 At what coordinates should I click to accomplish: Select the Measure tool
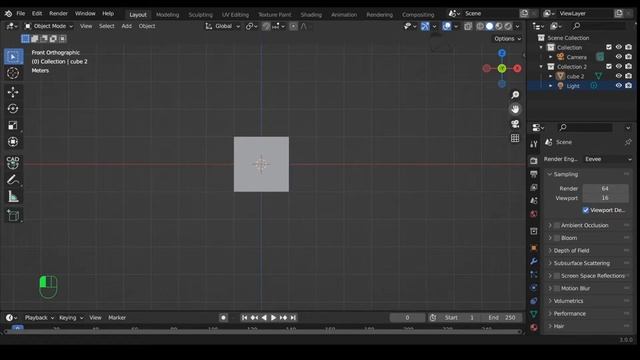tap(13, 197)
